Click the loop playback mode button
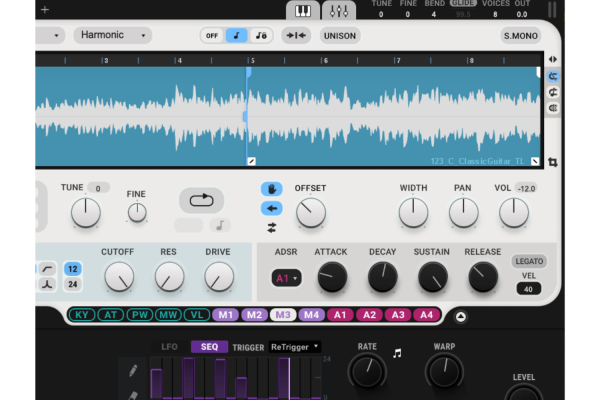Viewport: 600px width, 400px height. pyautogui.click(x=201, y=199)
